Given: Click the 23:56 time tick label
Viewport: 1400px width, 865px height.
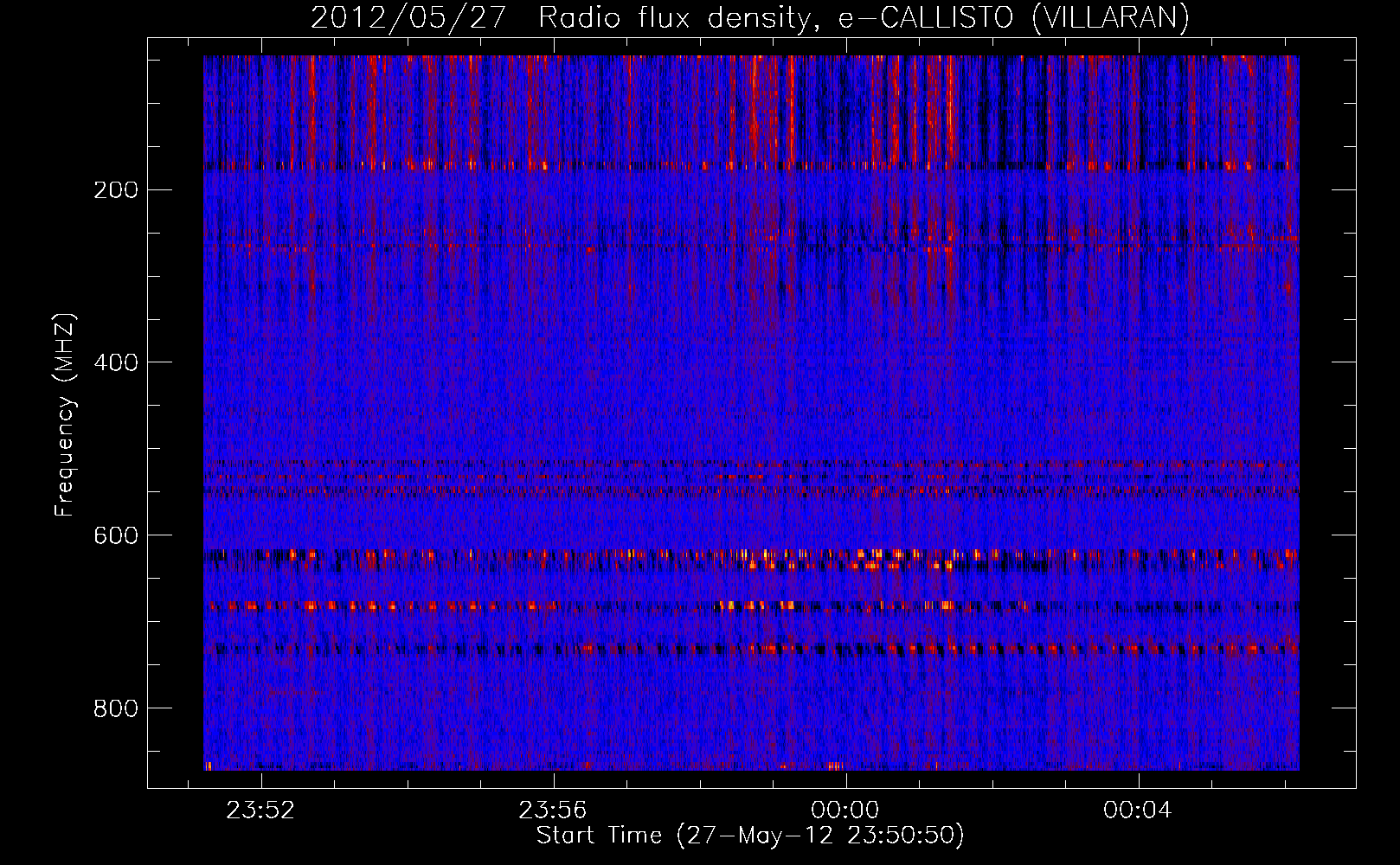Looking at the screenshot, I should (553, 810).
